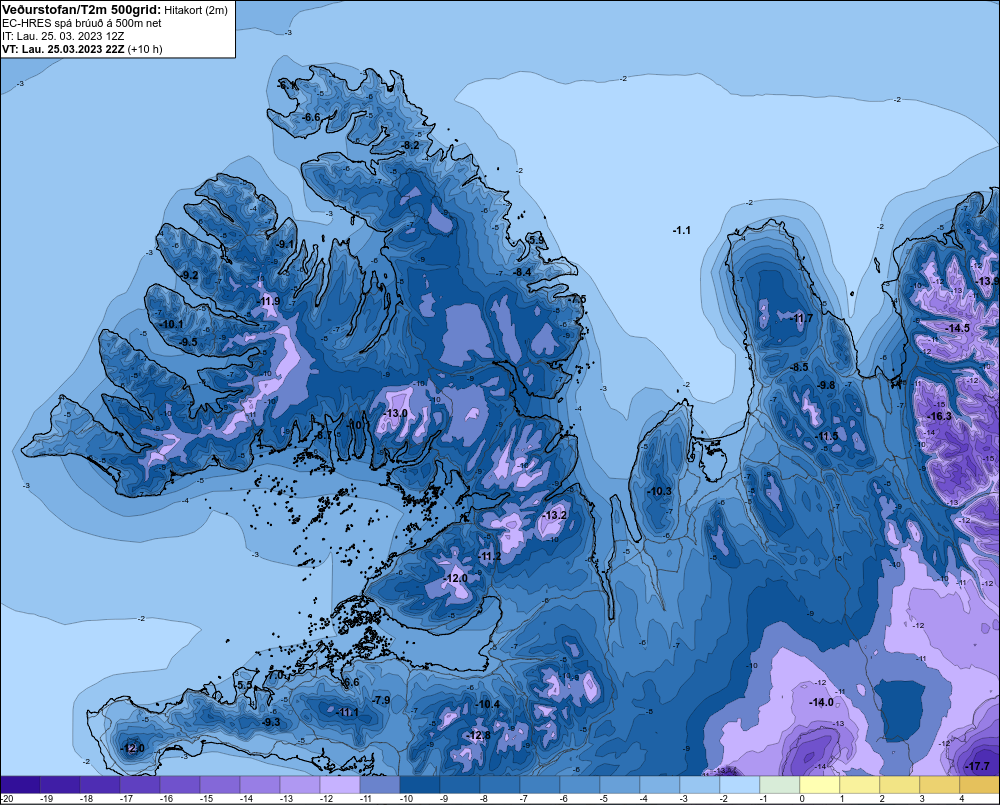Click the "0" label on the color scale
The height and width of the screenshot is (805, 1000).
(802, 799)
